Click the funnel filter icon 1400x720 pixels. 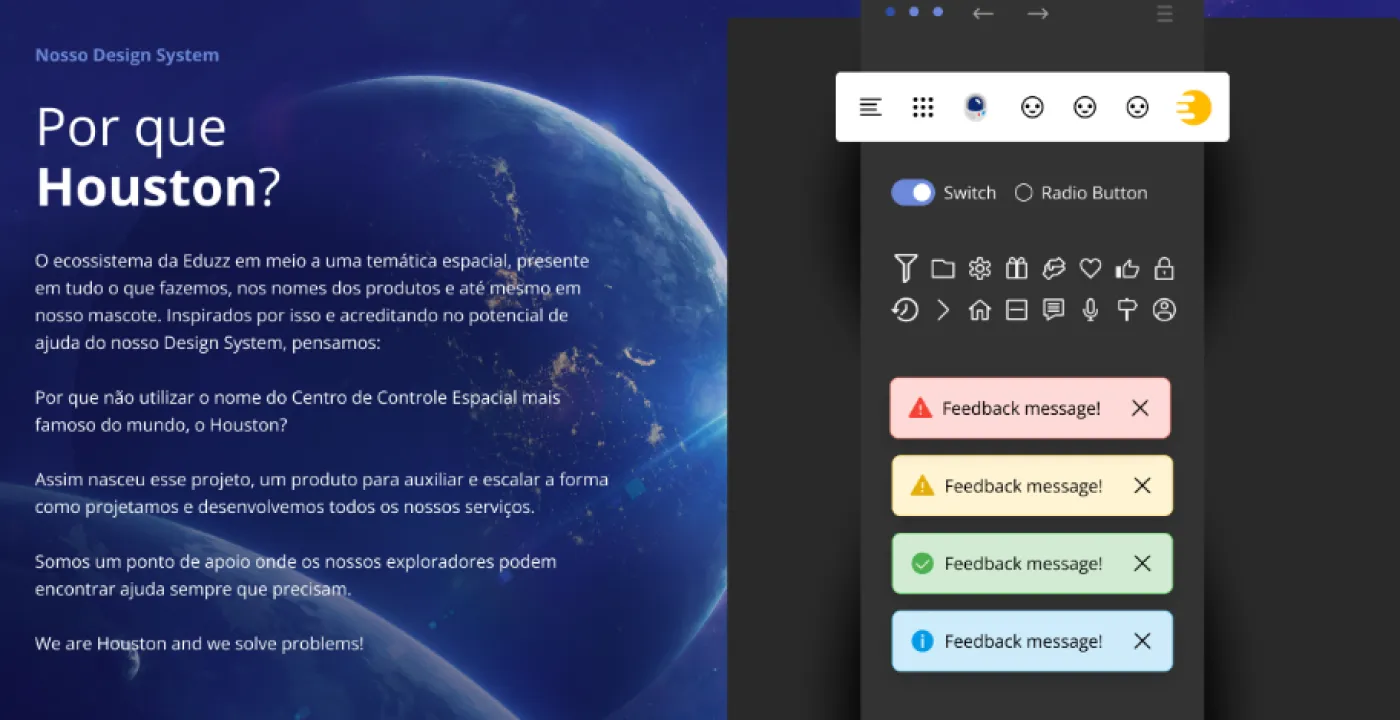[x=905, y=268]
